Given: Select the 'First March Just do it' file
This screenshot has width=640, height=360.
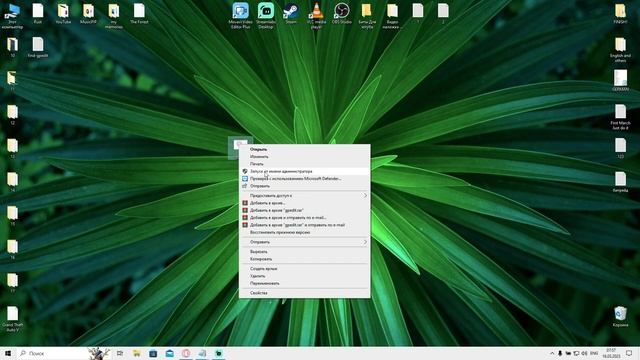Looking at the screenshot, I should pos(620,117).
